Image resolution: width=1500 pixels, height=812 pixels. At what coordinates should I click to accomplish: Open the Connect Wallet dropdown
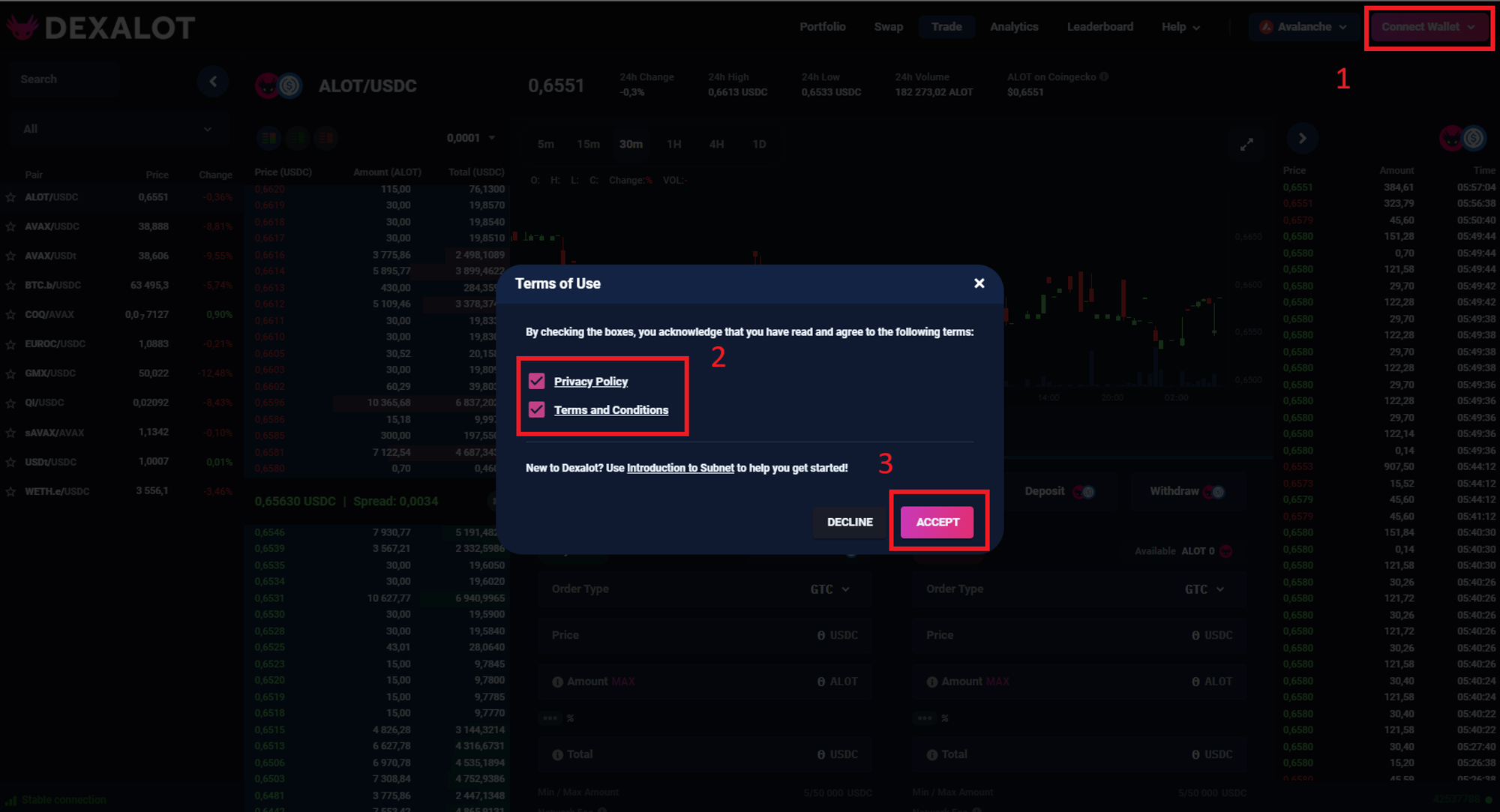coord(1429,27)
